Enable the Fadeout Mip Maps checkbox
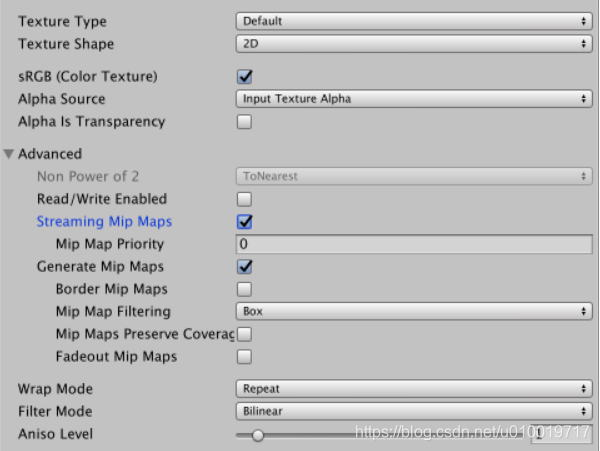 click(x=245, y=357)
